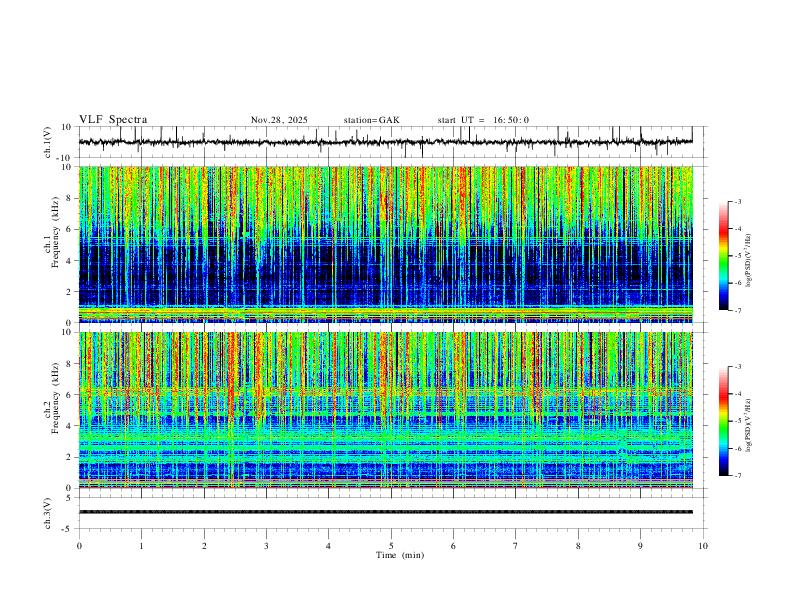Click the '3' tick on the Time axis

[266, 546]
